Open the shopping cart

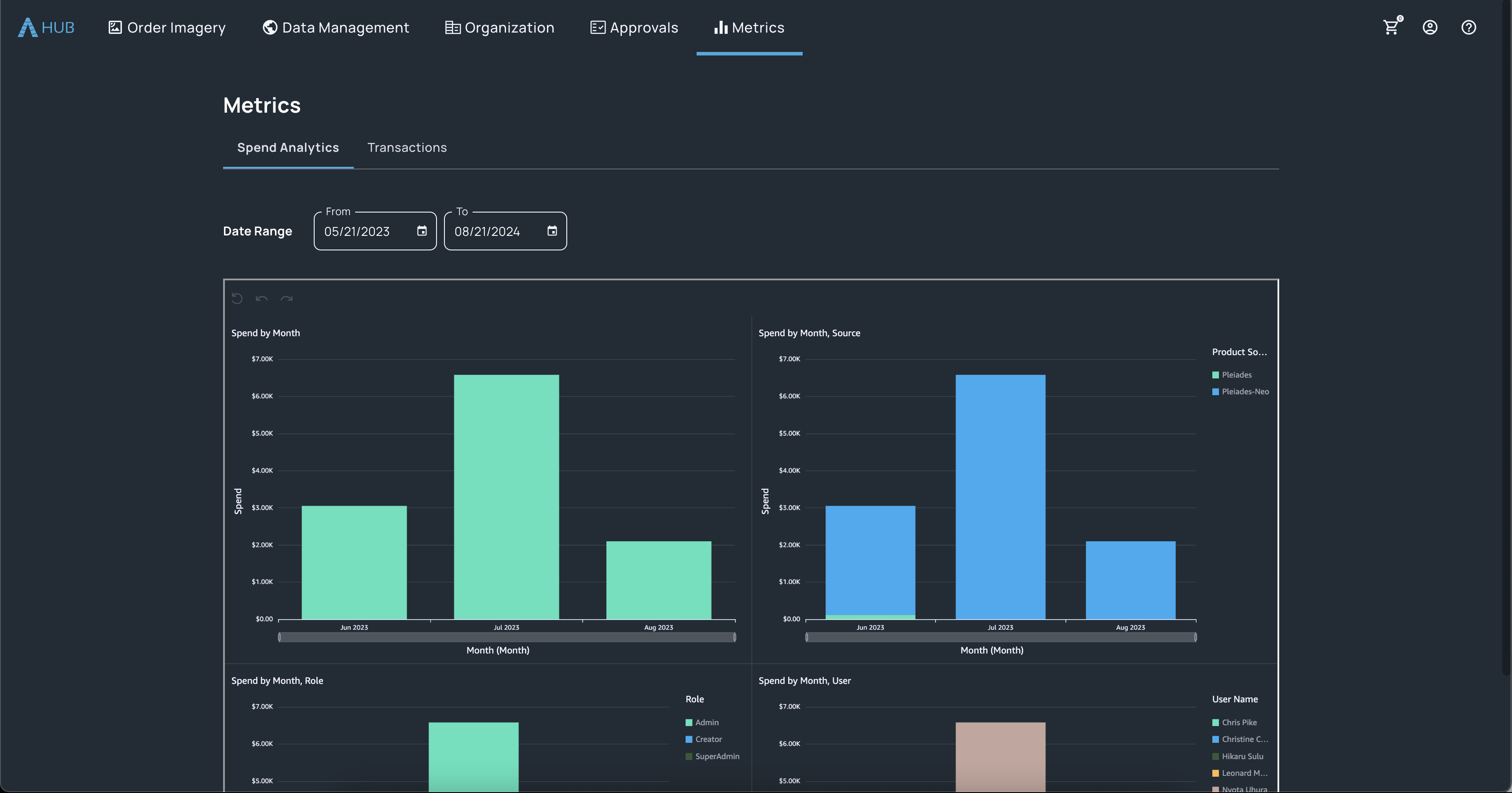click(1391, 27)
